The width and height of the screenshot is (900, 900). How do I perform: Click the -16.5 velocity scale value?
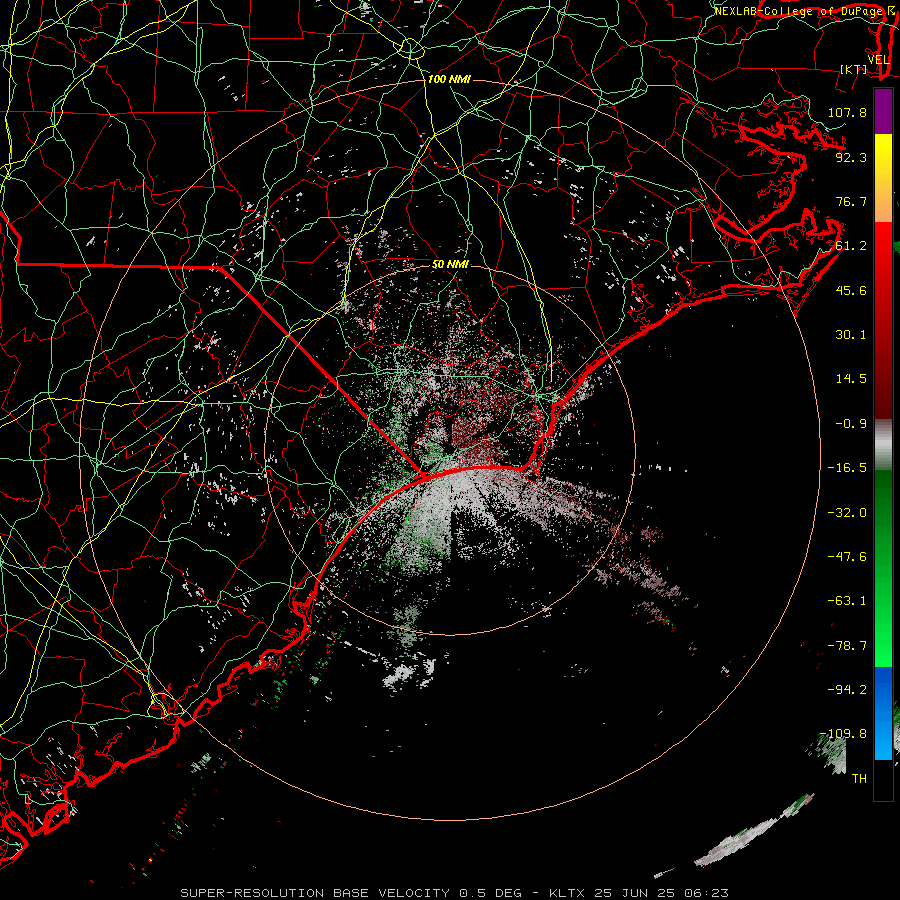(847, 468)
